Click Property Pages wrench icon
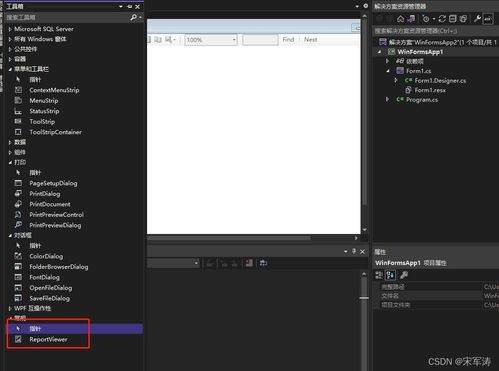The image size is (499, 371). pos(404,275)
